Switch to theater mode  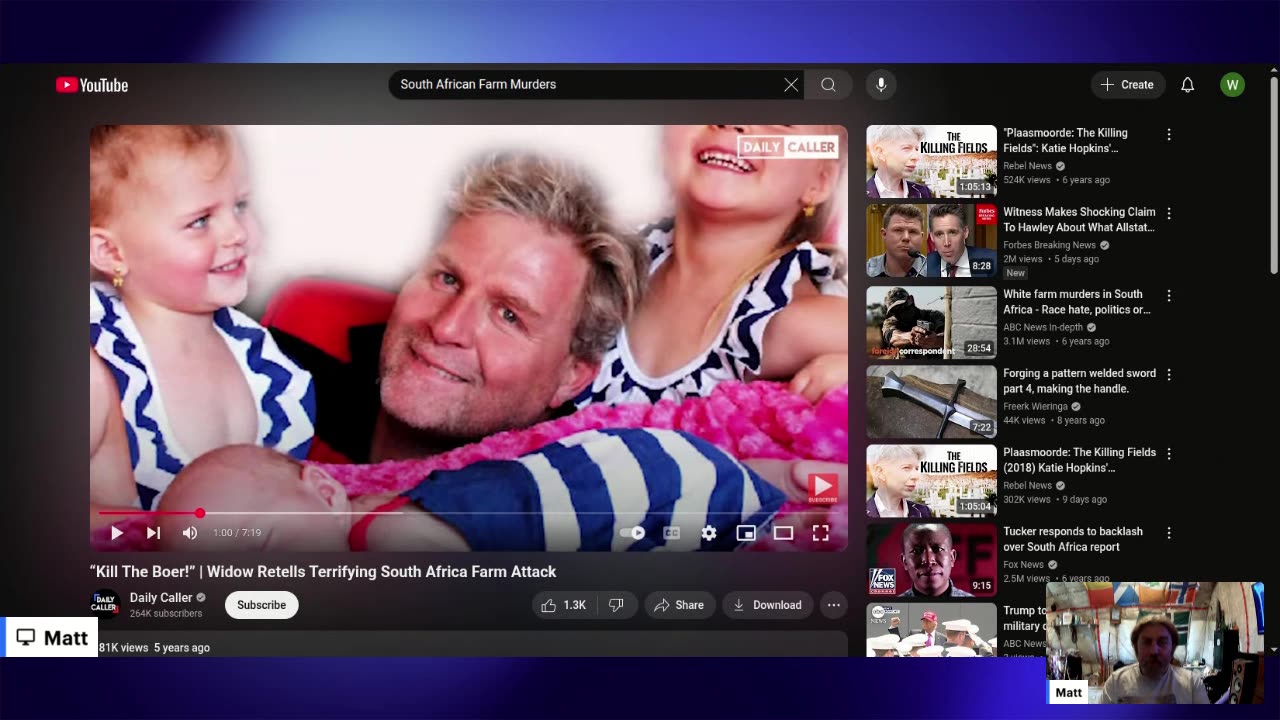click(783, 533)
